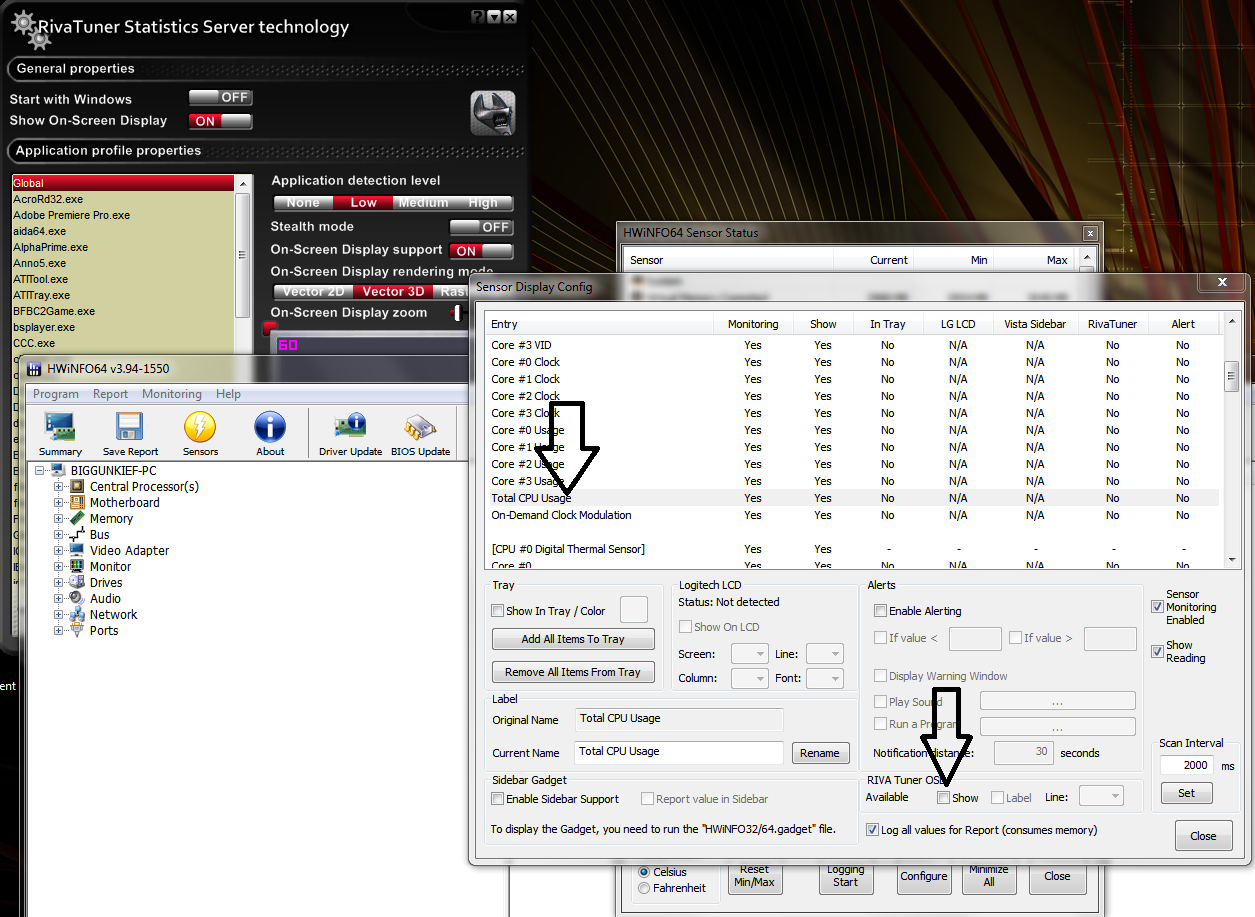This screenshot has width=1255, height=917.
Task: Set detection level to Medium
Action: click(424, 203)
